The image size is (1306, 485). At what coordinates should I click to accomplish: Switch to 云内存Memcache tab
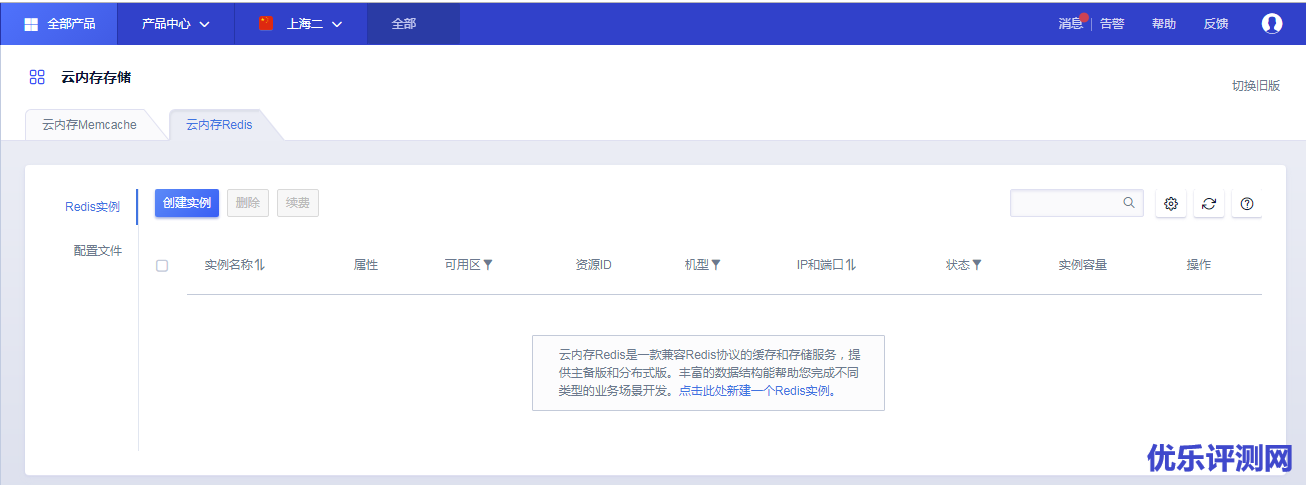(89, 125)
